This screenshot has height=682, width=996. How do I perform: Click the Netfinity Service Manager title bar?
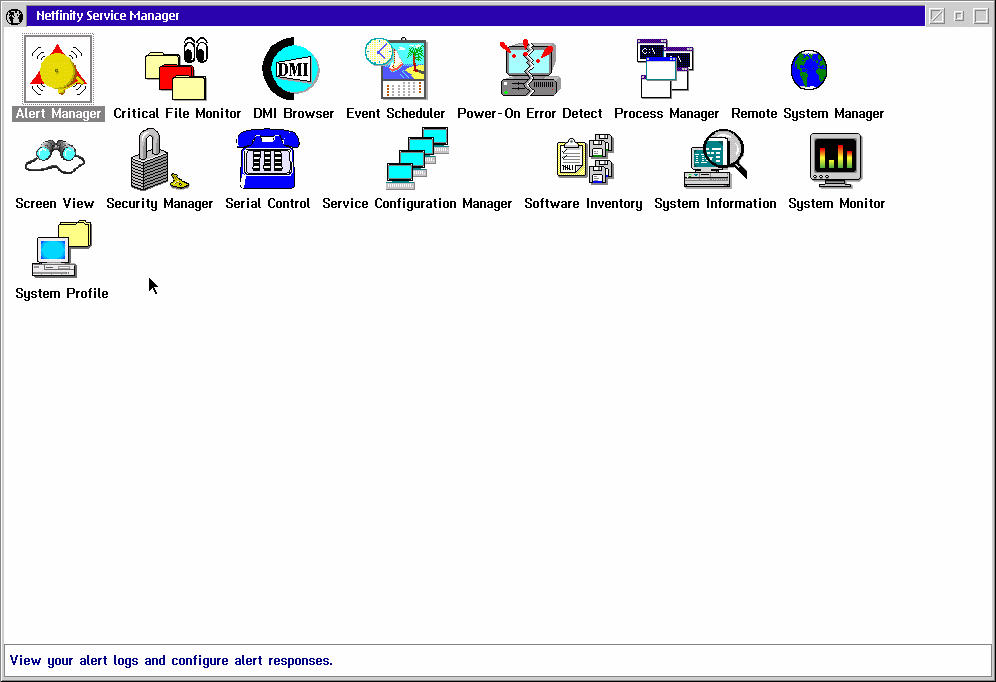pyautogui.click(x=475, y=16)
